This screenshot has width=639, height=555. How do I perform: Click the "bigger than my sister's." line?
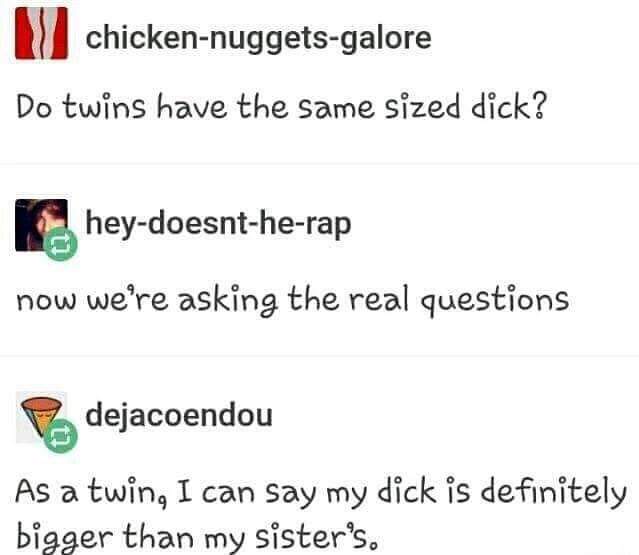[x=197, y=538]
